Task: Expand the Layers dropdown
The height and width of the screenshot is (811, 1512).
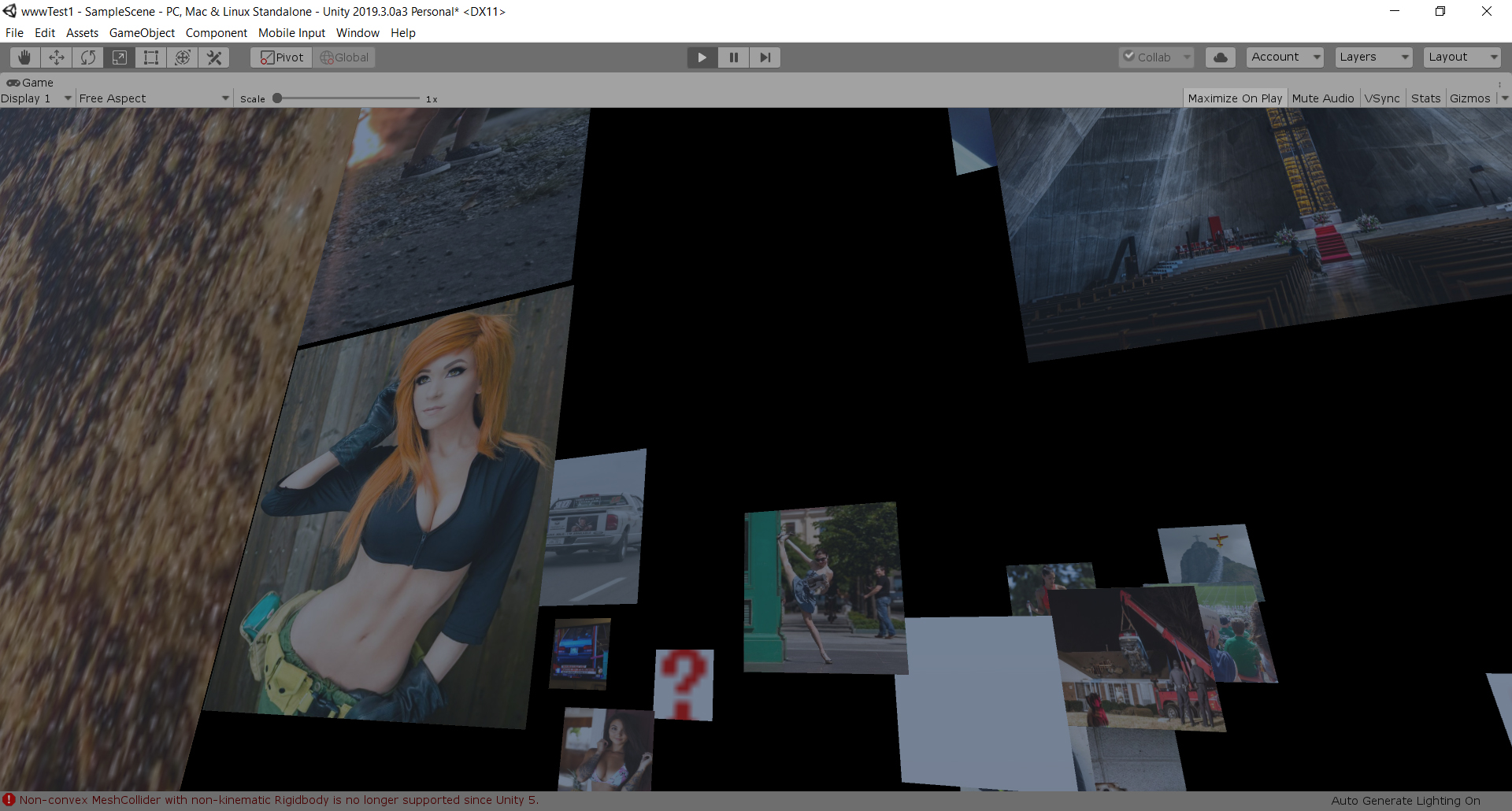Action: tap(1373, 57)
